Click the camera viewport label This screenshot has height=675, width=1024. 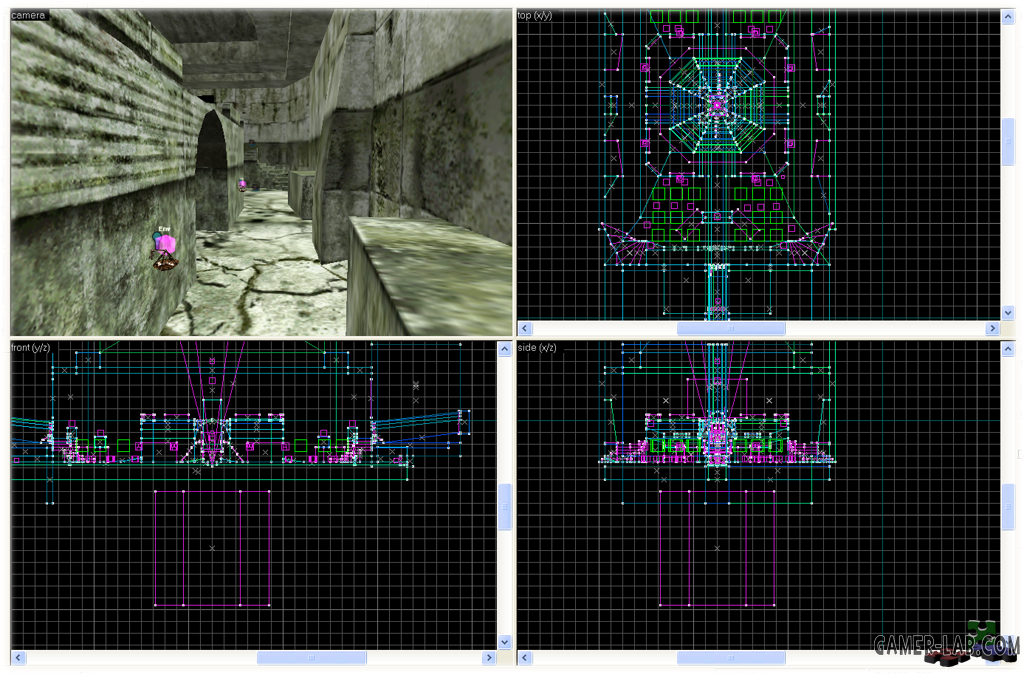point(28,15)
